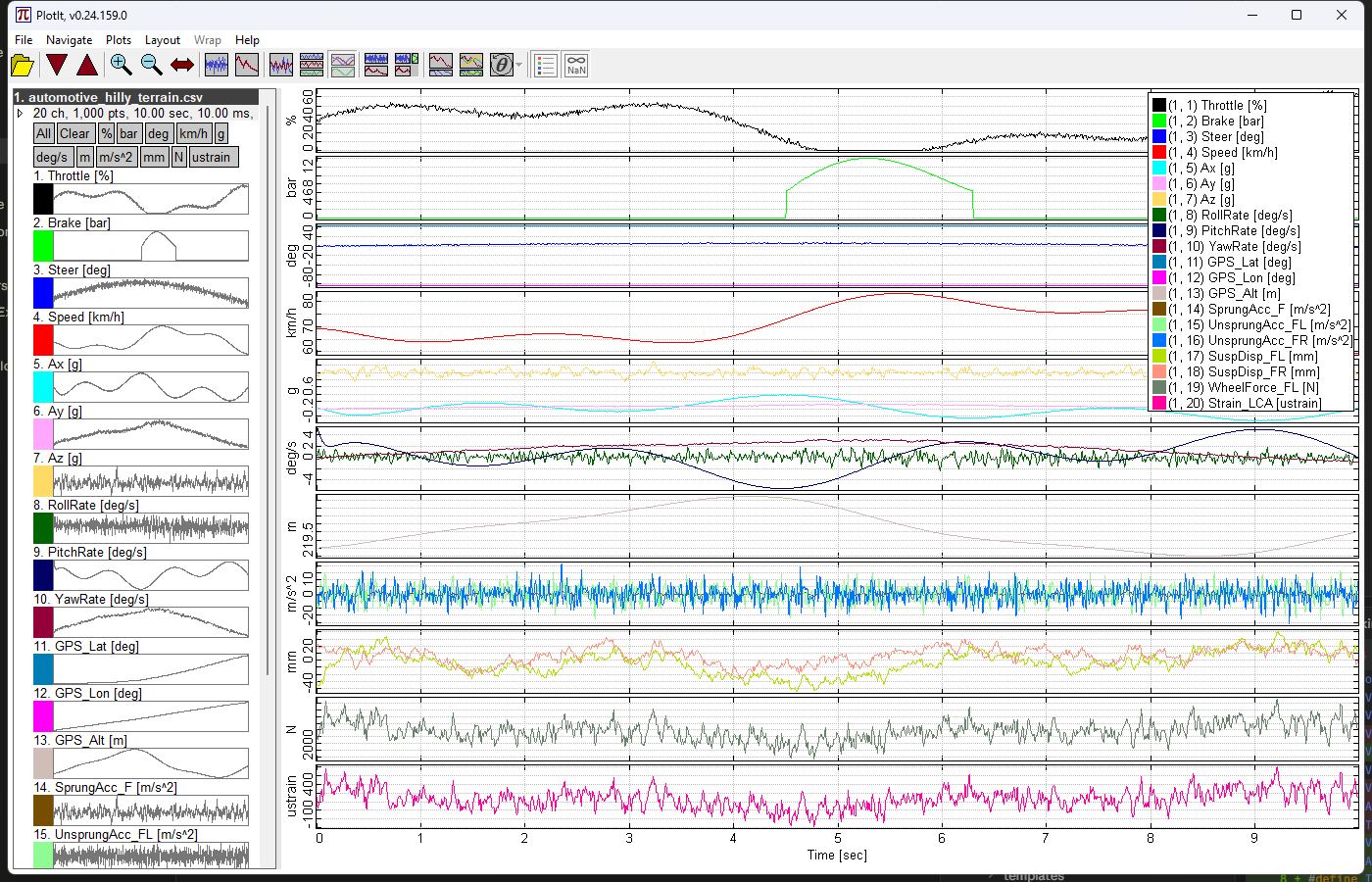Select the blue-over-red two-row layout icon
1372x882 pixels.
[376, 66]
